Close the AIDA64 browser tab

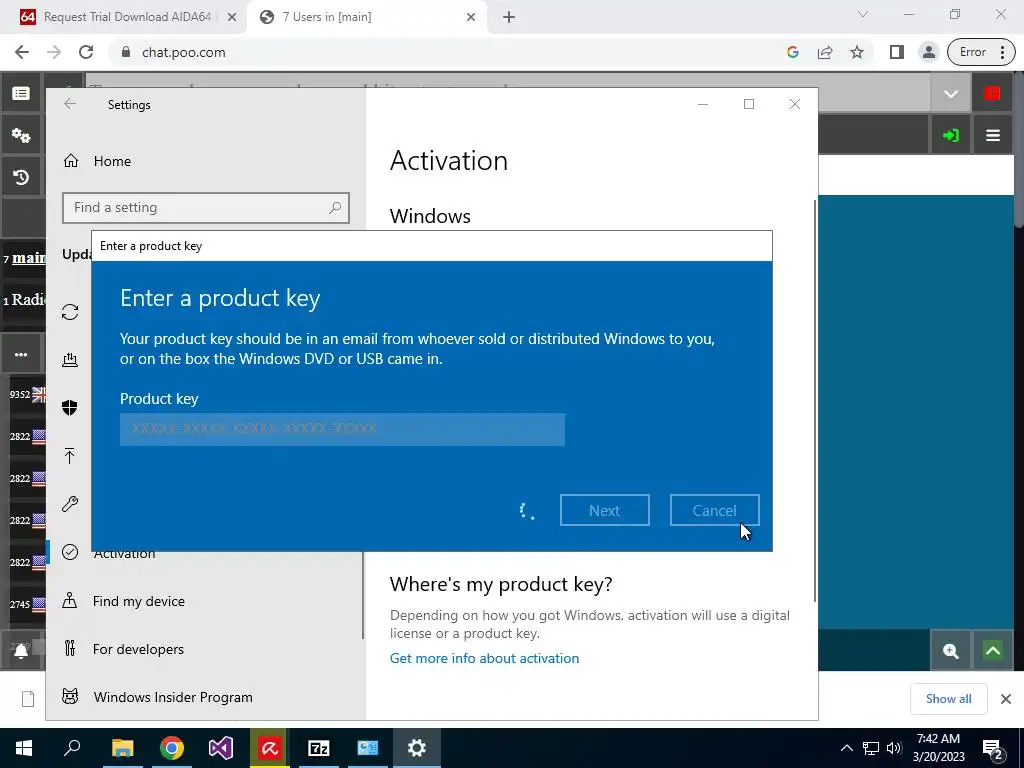pyautogui.click(x=232, y=18)
